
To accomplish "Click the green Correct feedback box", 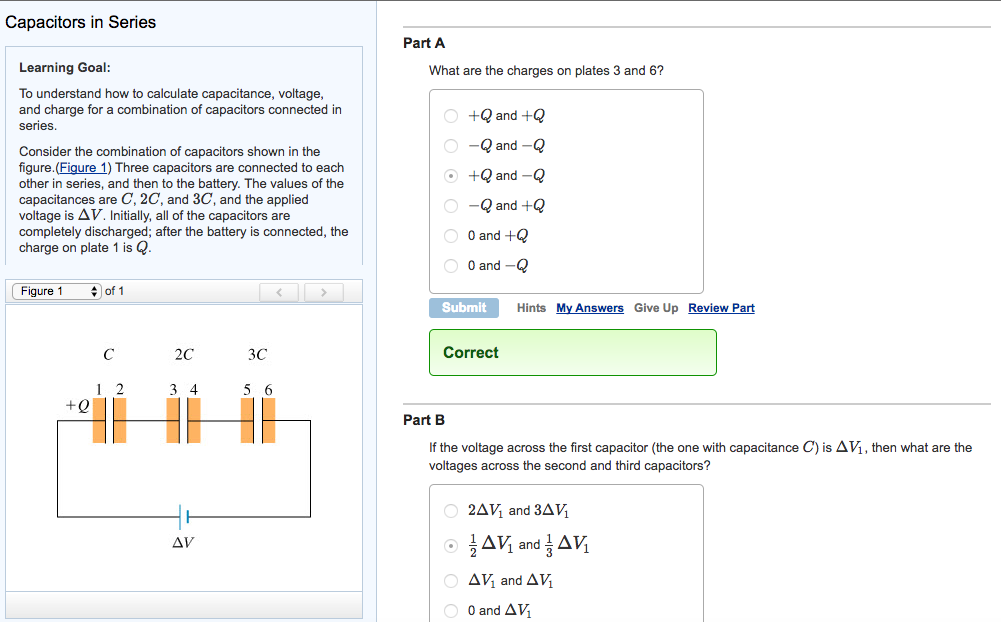I will point(572,352).
